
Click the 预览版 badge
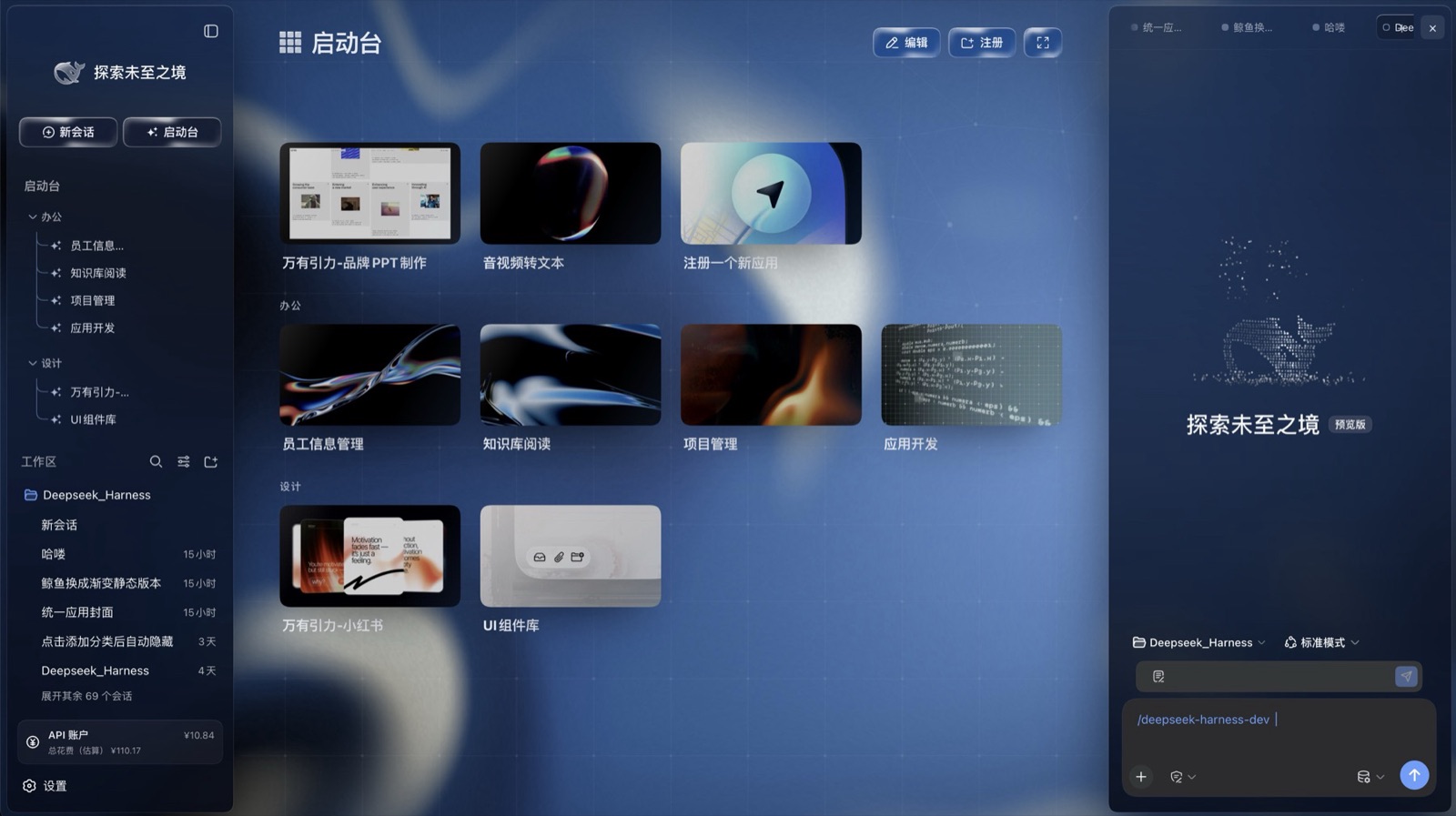[x=1350, y=425]
